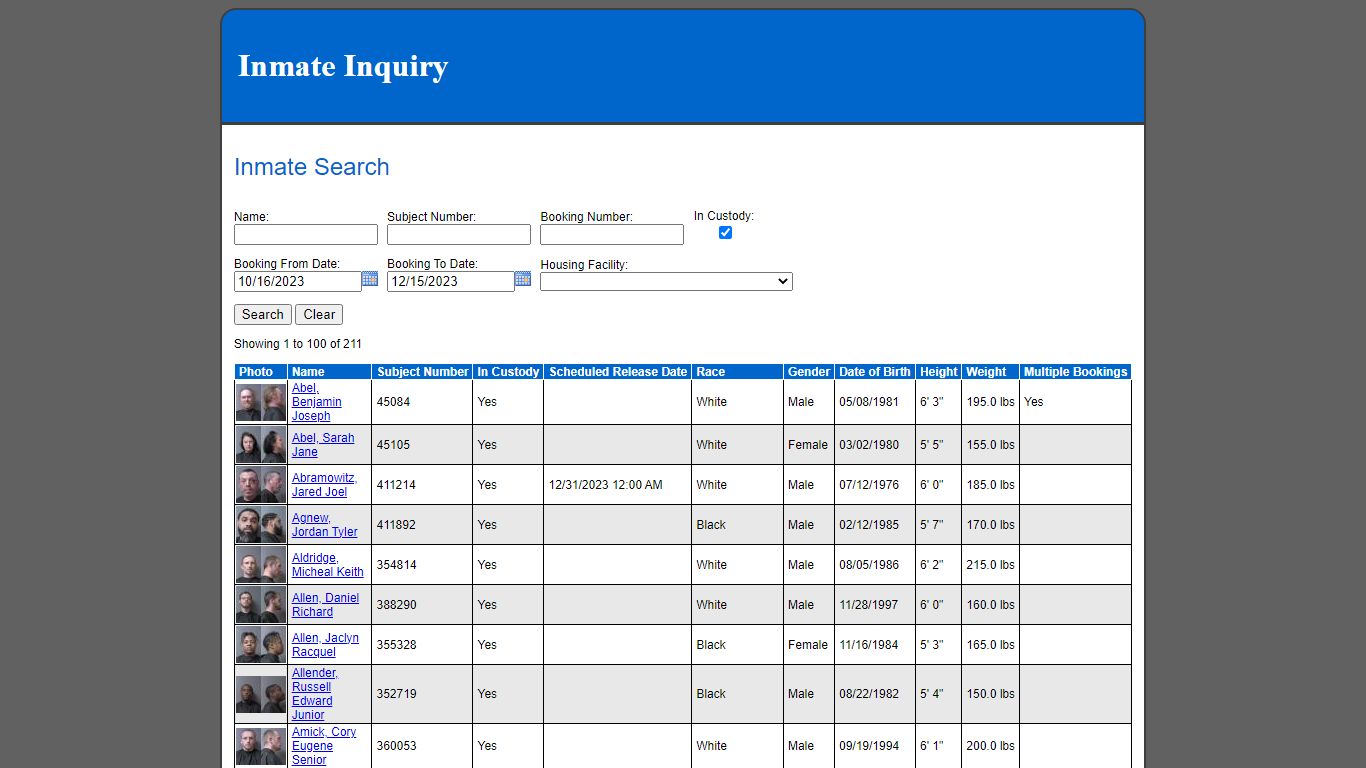
Task: View photo thumbnail of Amick, Cory Eugene
Action: (x=261, y=746)
